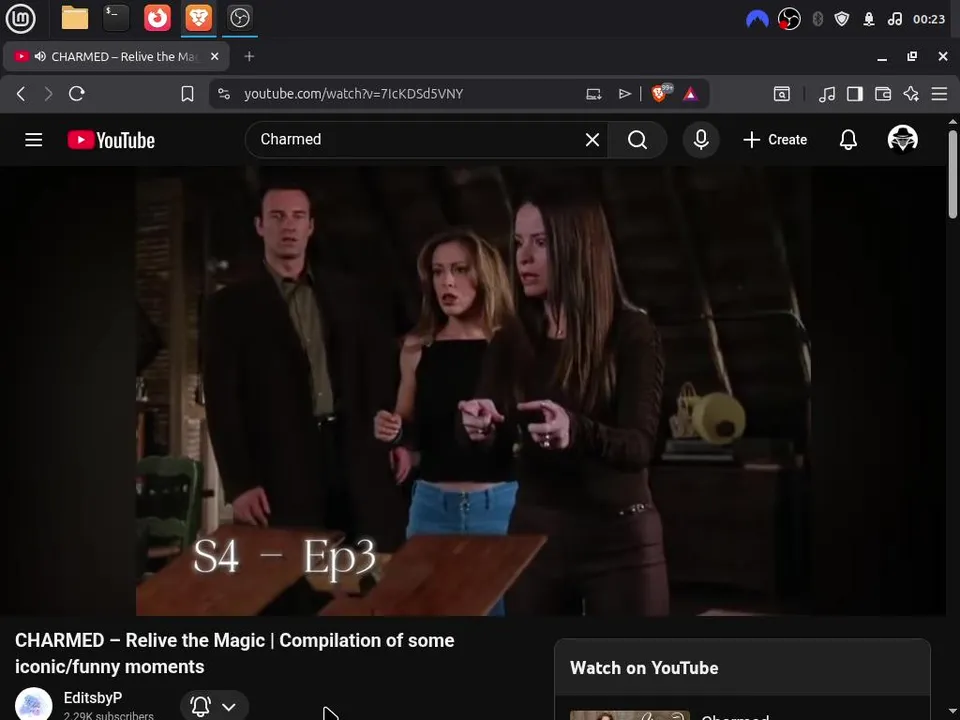This screenshot has height=720, width=960.
Task: Open Leo AI assistant star icon
Action: click(x=911, y=94)
